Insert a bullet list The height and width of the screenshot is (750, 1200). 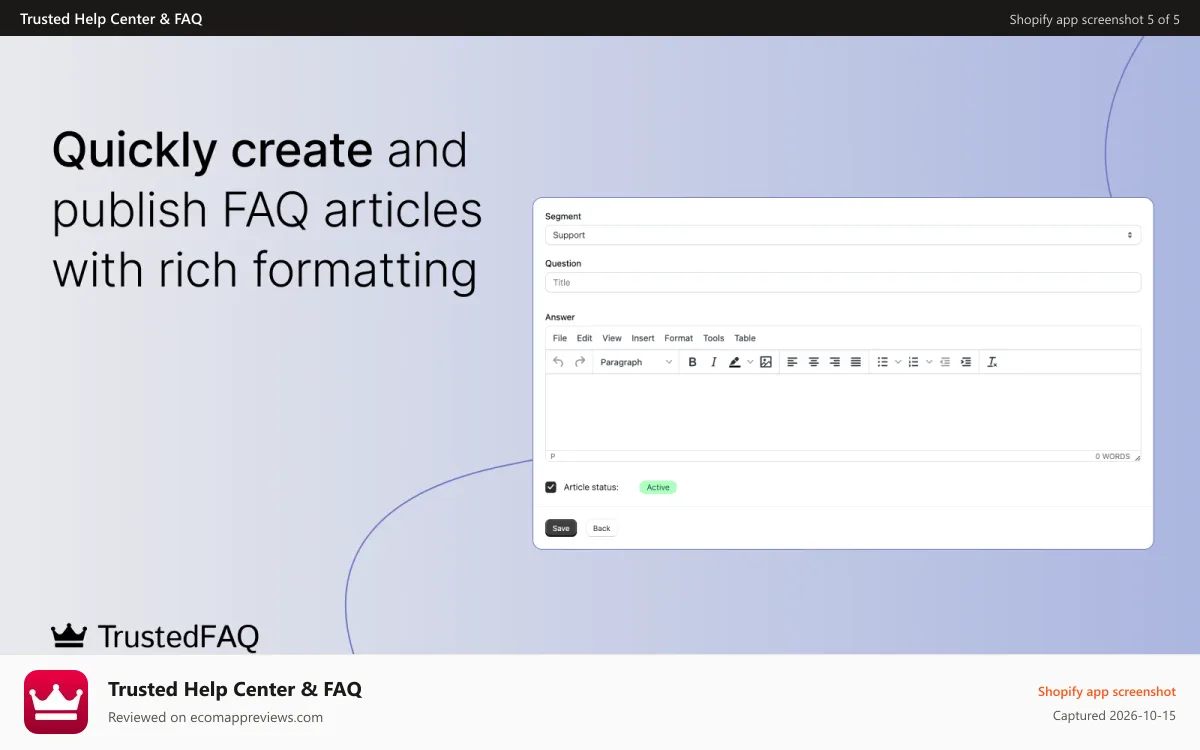pyautogui.click(x=883, y=362)
